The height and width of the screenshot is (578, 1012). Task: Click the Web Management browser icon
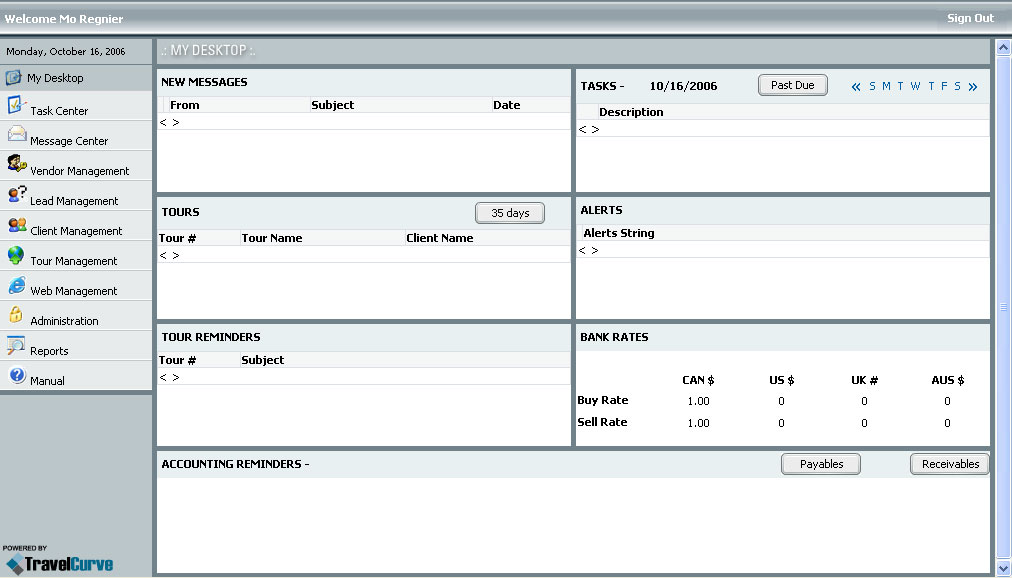pos(16,285)
